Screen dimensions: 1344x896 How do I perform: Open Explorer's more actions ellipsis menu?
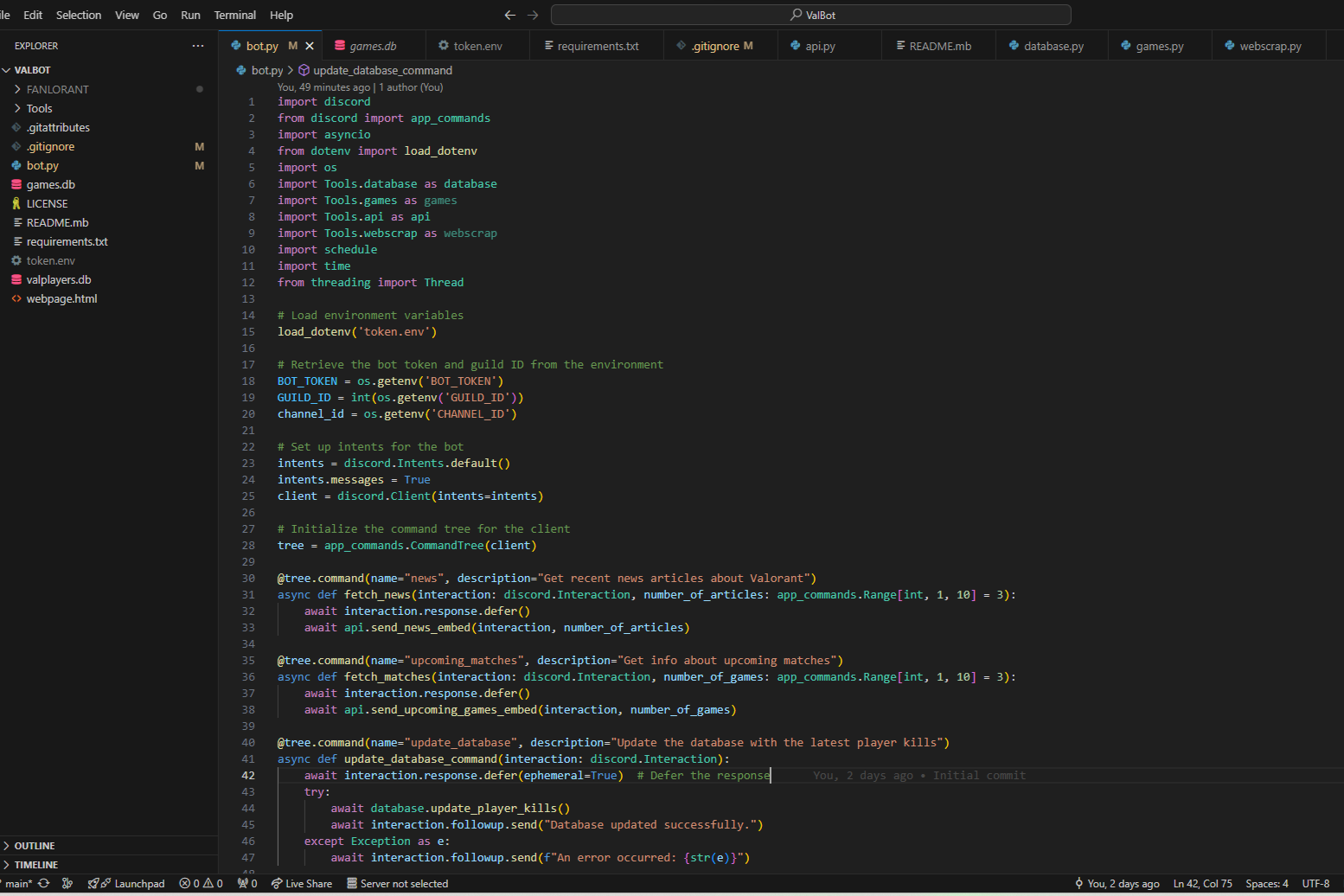pyautogui.click(x=198, y=46)
